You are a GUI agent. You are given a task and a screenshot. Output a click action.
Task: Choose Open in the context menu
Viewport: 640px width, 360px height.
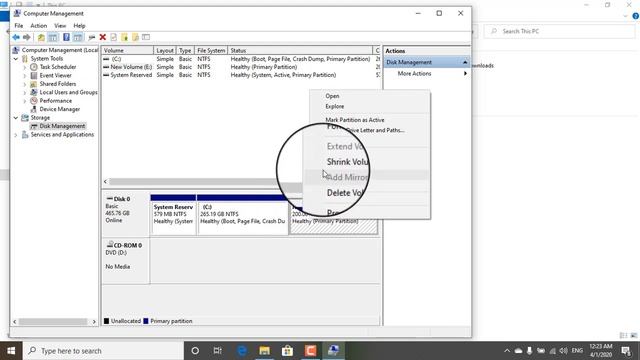point(332,96)
